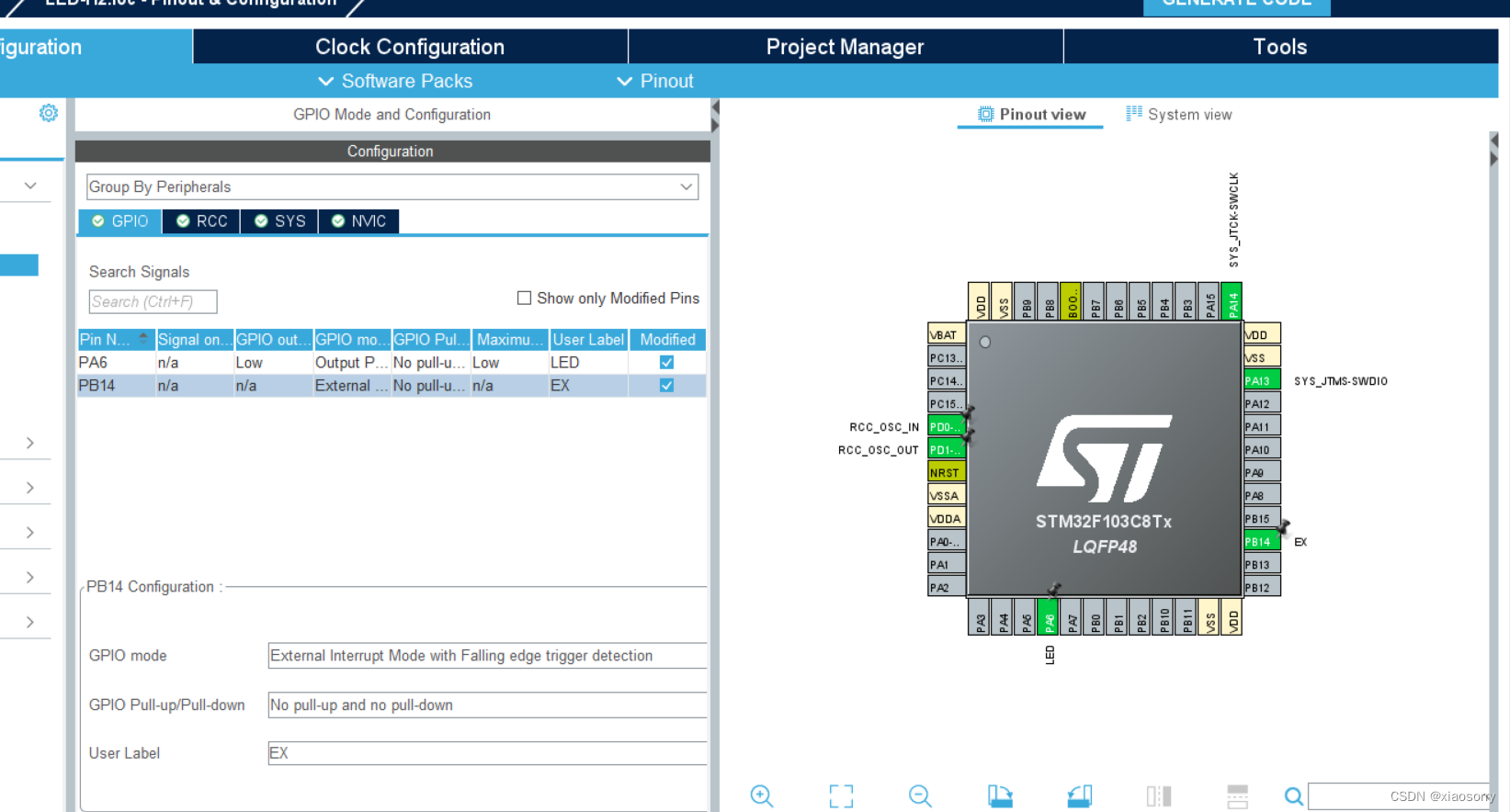Collapse the top left category chevron
1510x812 pixels.
tap(30, 186)
